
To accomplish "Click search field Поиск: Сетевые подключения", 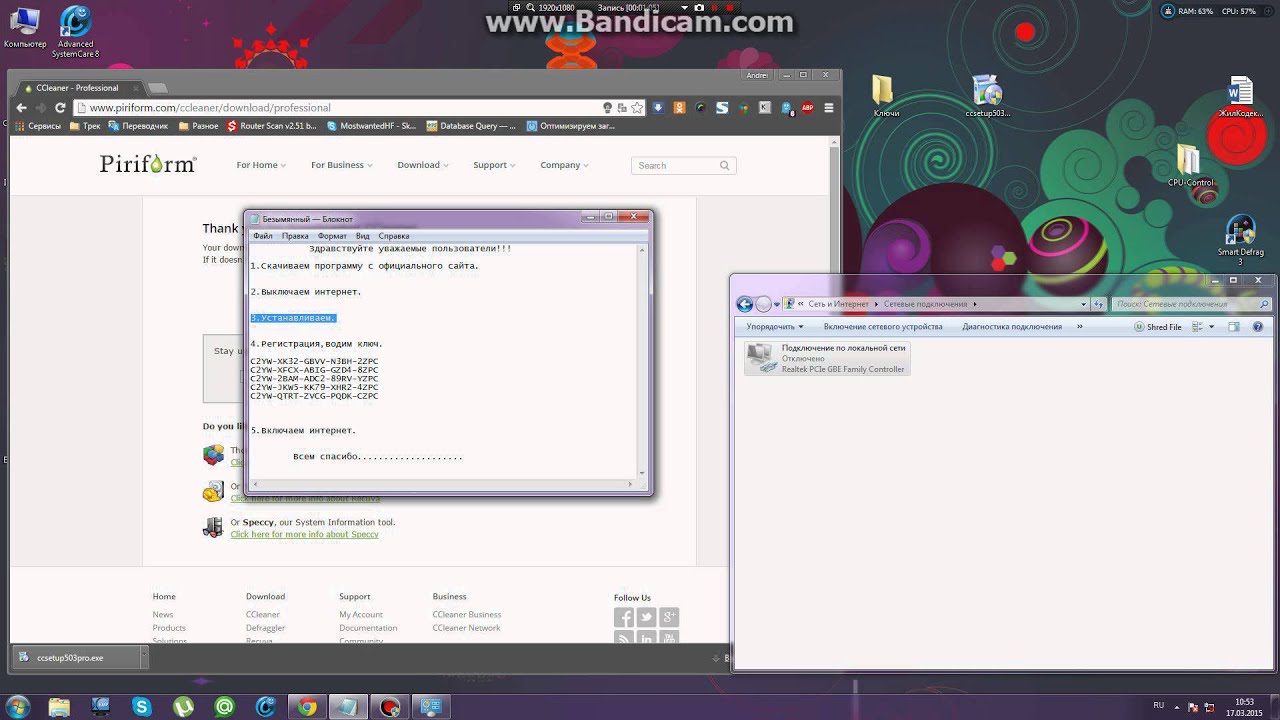I will [1191, 304].
